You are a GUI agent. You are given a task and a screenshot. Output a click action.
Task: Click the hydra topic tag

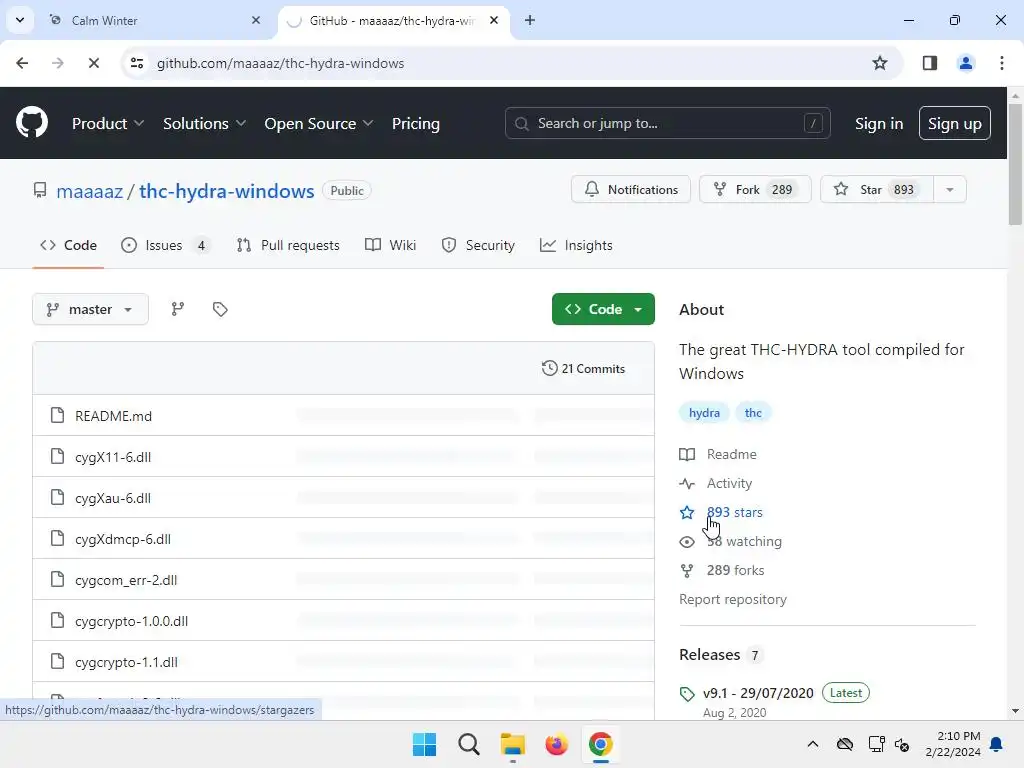(704, 413)
